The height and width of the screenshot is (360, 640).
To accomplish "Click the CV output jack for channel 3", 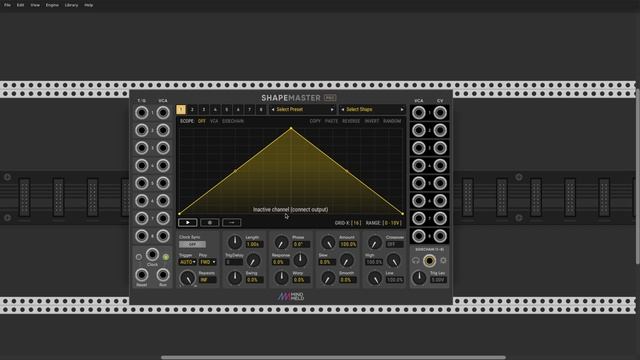I will point(440,148).
